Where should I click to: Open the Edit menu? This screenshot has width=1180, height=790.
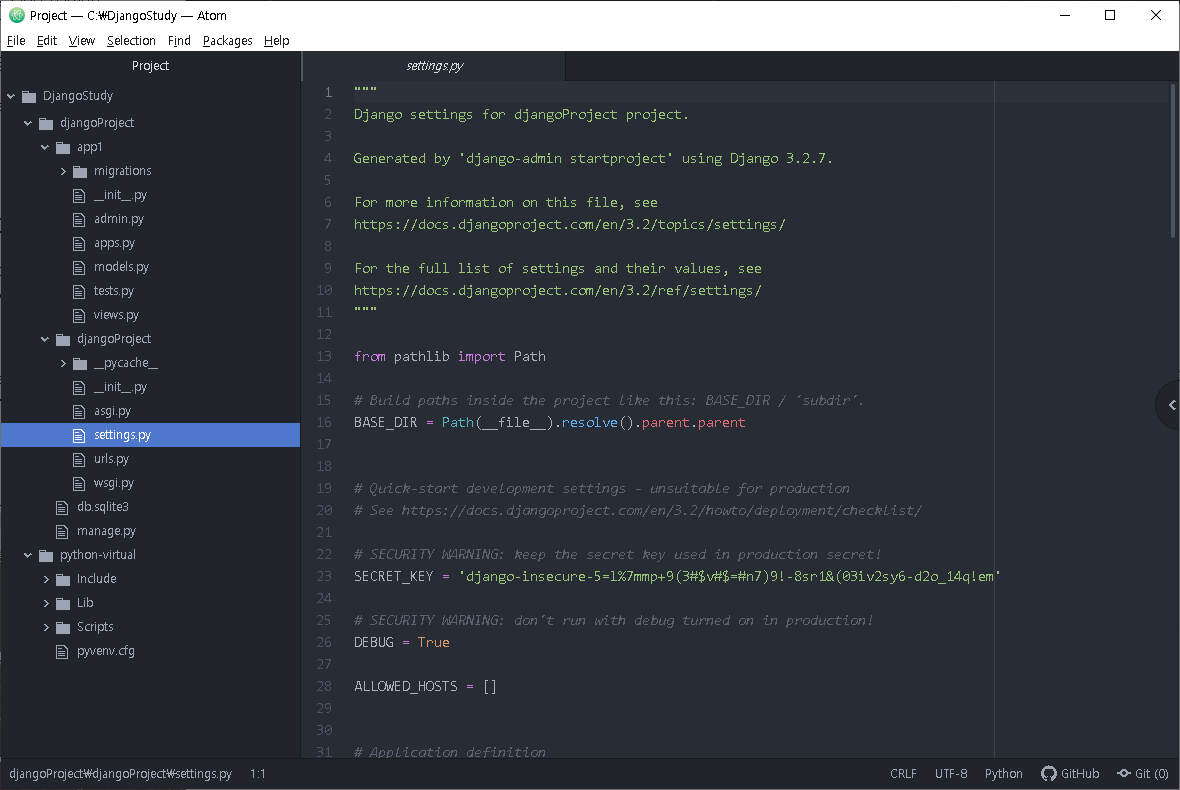(47, 41)
